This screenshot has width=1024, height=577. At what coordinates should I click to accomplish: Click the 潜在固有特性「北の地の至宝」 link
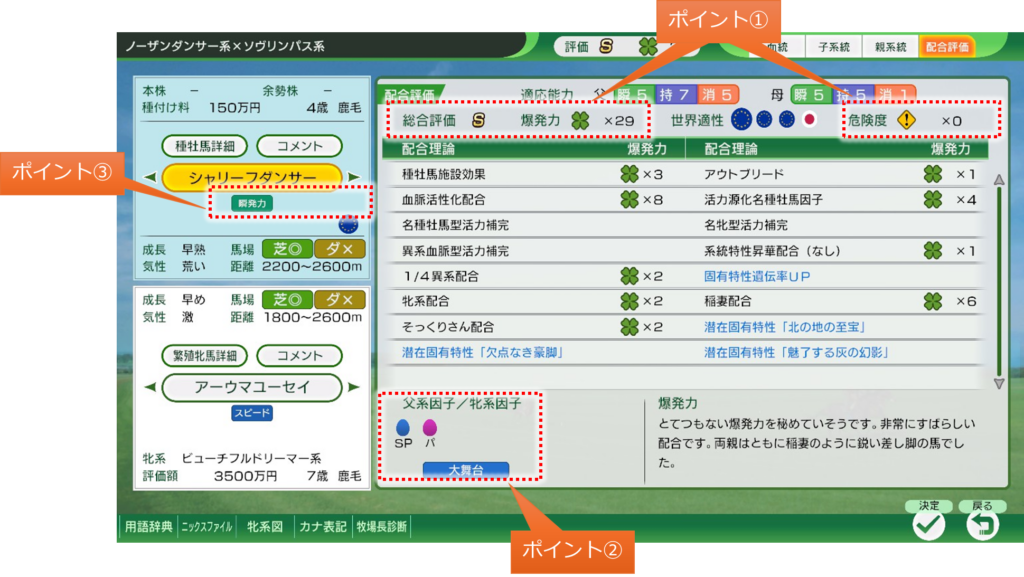[784, 327]
